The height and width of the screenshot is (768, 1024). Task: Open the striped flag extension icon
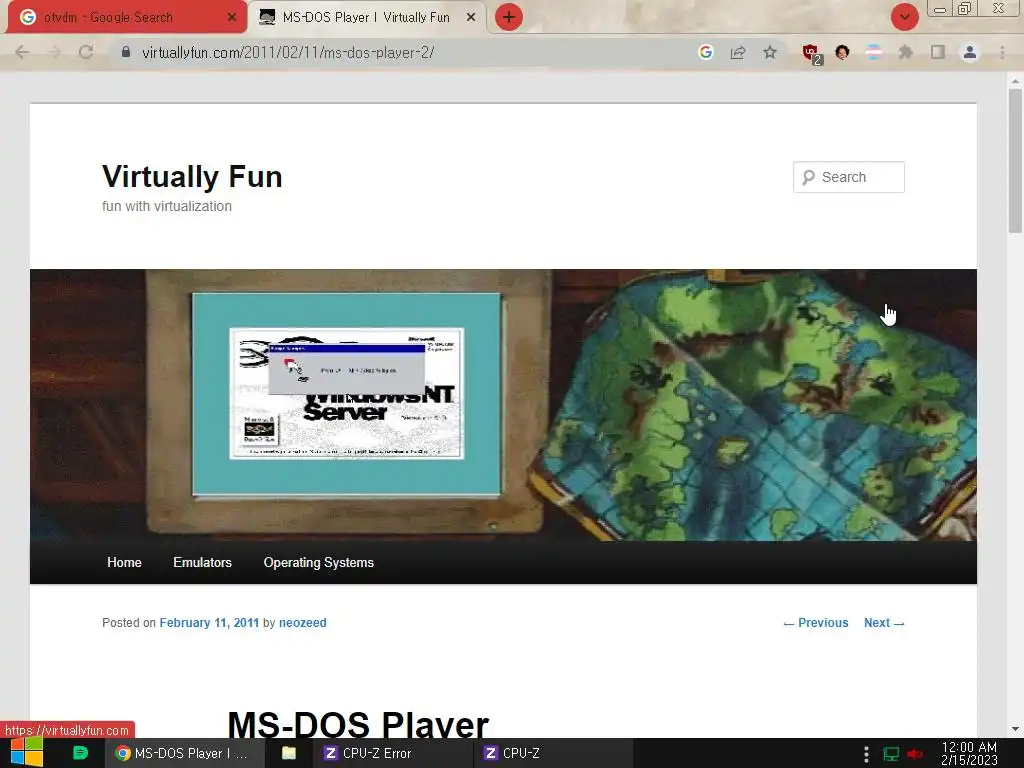pyautogui.click(x=874, y=52)
